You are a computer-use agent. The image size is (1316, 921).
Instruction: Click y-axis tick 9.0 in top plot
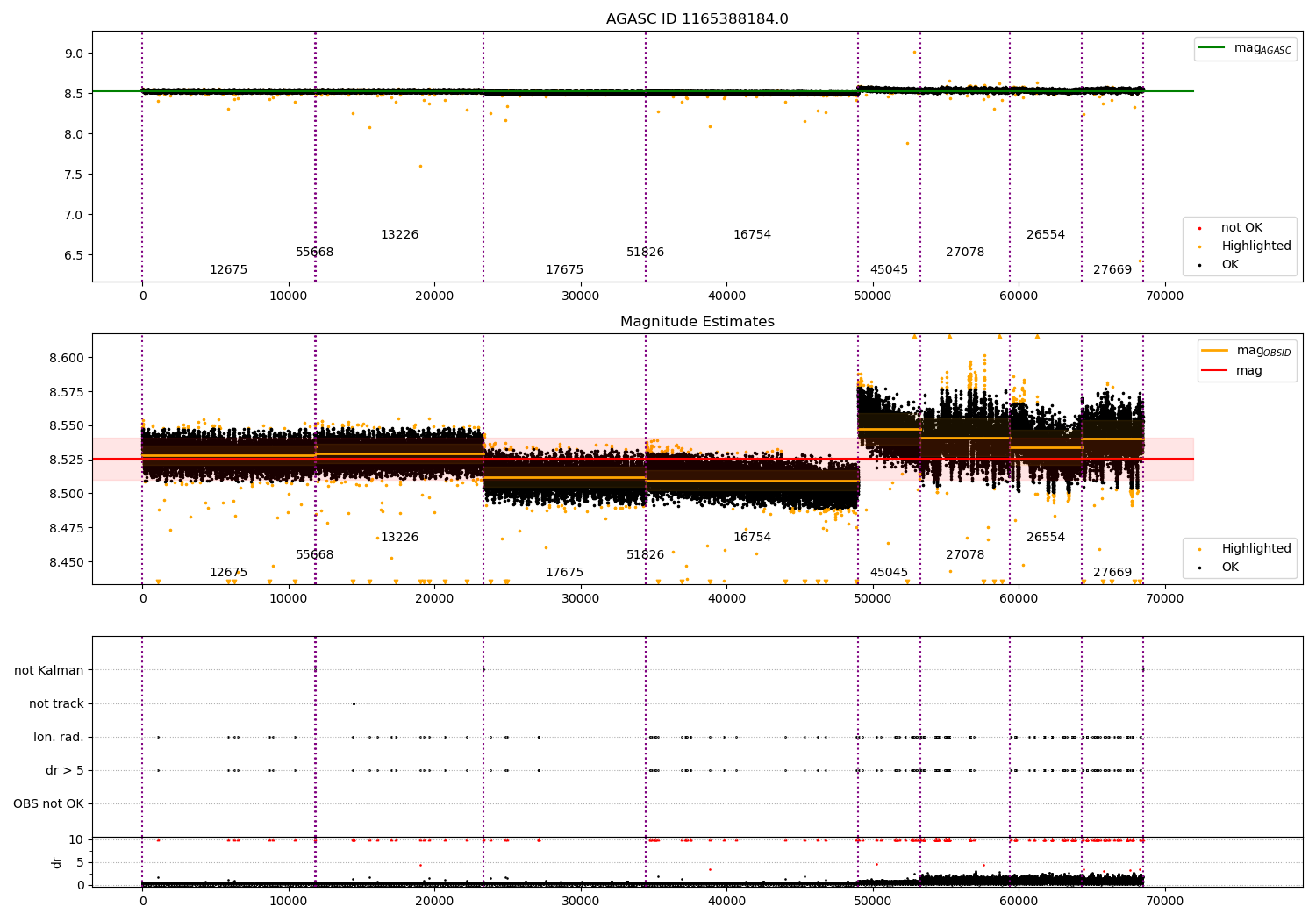[x=74, y=54]
